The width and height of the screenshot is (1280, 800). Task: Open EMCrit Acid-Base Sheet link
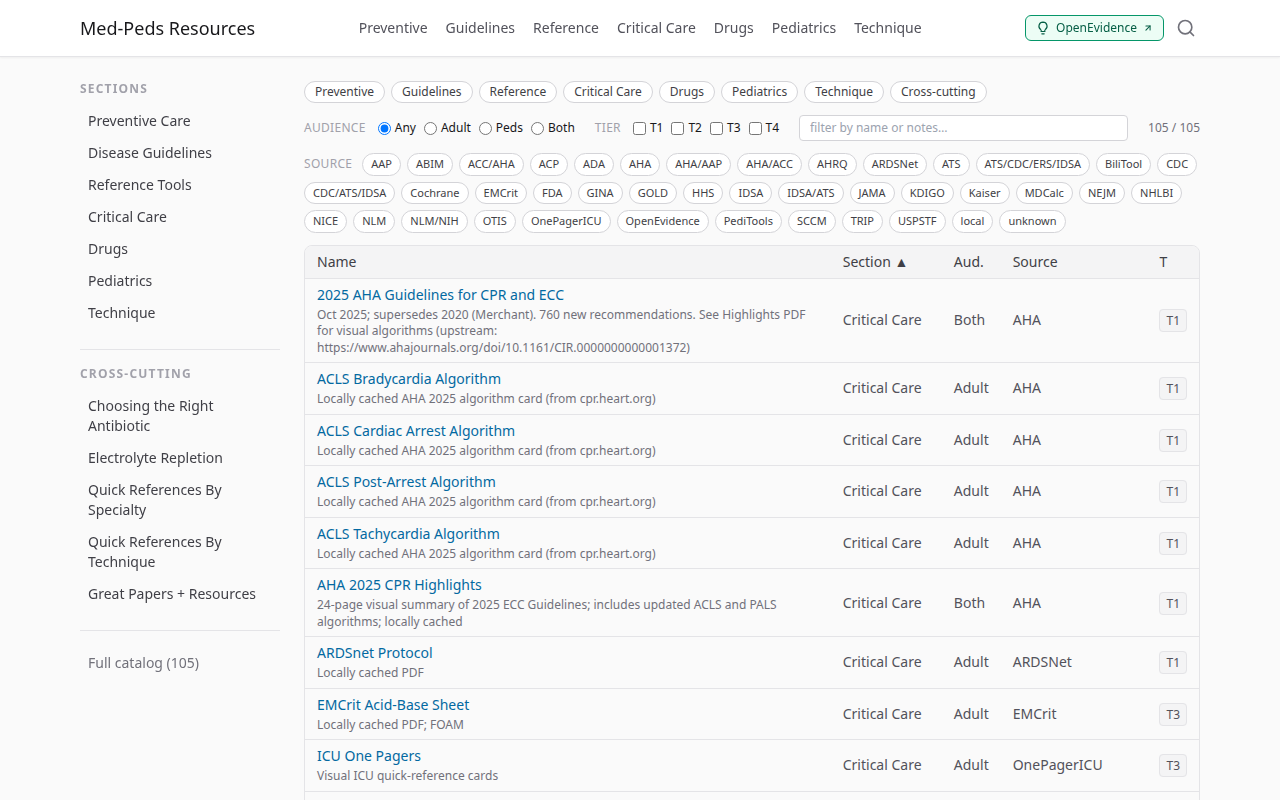(x=393, y=705)
